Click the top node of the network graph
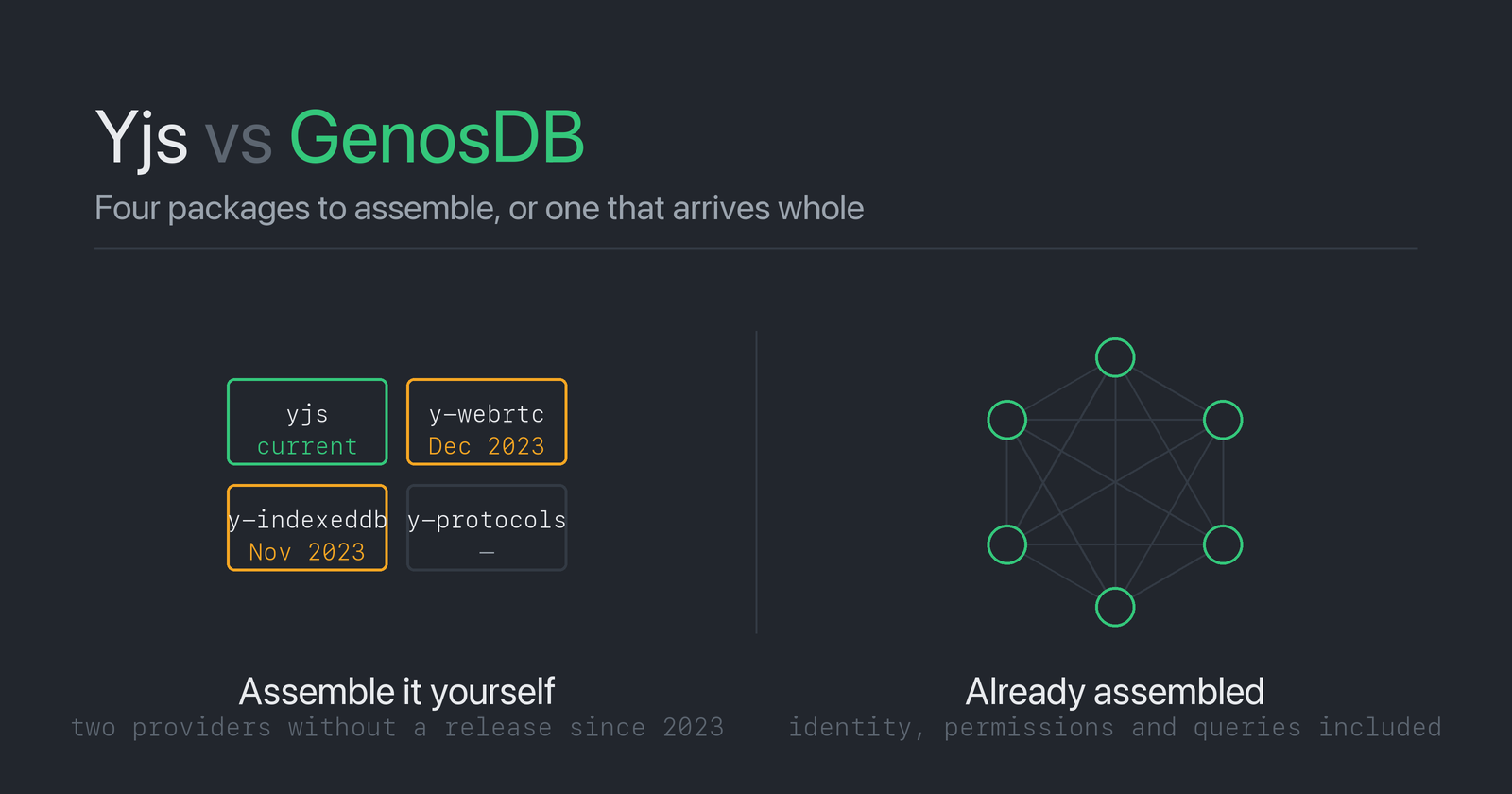Image resolution: width=1512 pixels, height=794 pixels. (x=1115, y=357)
